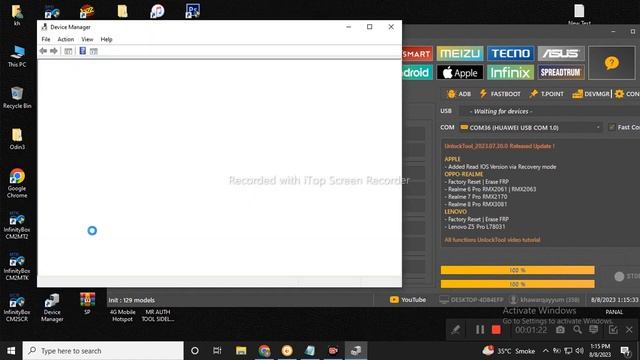Click the Windows Start button

(11, 351)
